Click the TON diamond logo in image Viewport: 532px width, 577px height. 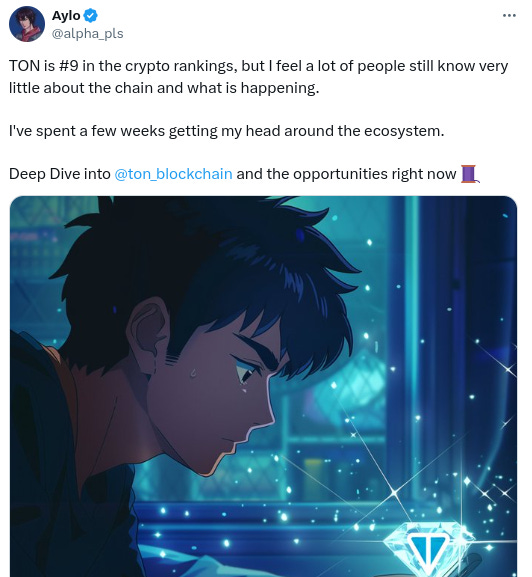(x=429, y=551)
